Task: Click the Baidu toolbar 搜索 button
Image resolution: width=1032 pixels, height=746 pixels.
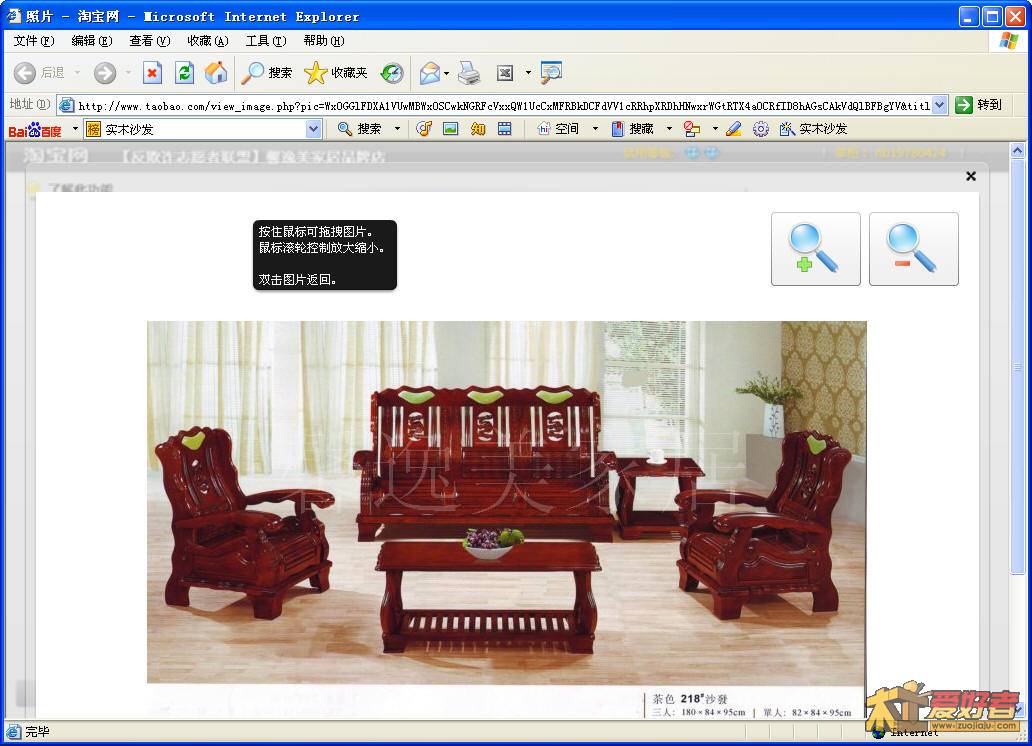Action: tap(360, 129)
